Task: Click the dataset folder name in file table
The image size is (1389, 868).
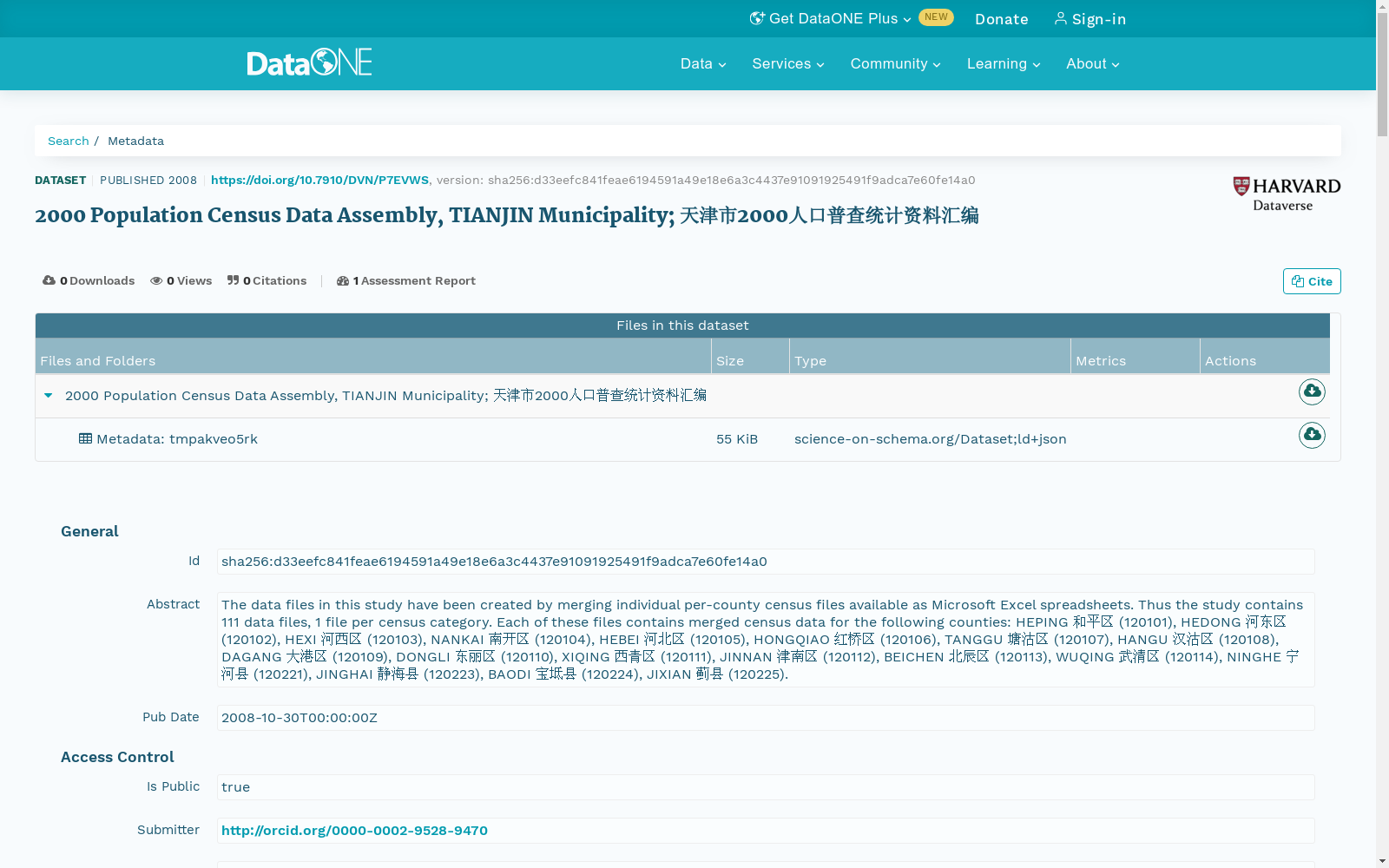Action: tap(385, 396)
